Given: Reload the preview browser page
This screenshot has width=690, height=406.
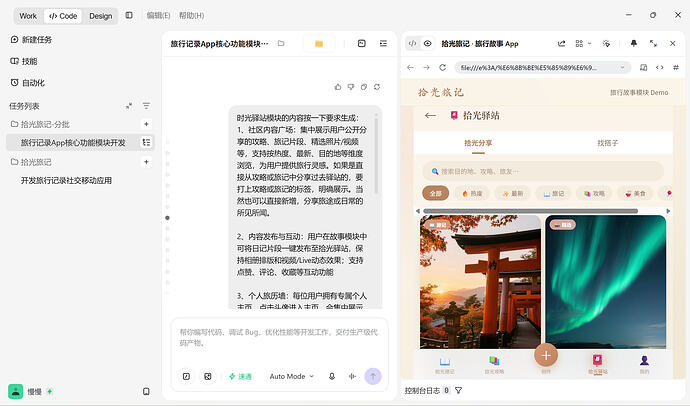Looking at the screenshot, I should pos(443,67).
